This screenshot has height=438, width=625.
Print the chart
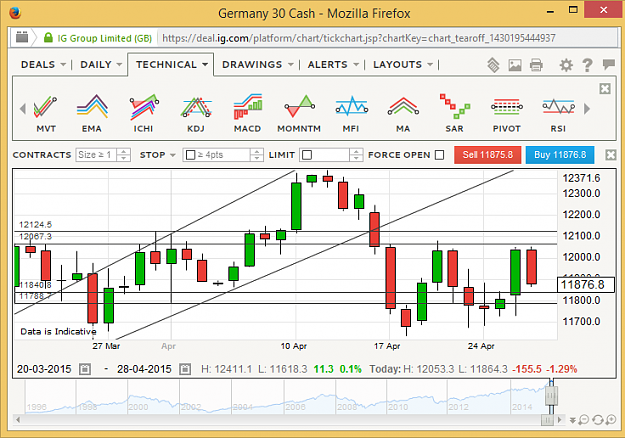pos(536,65)
